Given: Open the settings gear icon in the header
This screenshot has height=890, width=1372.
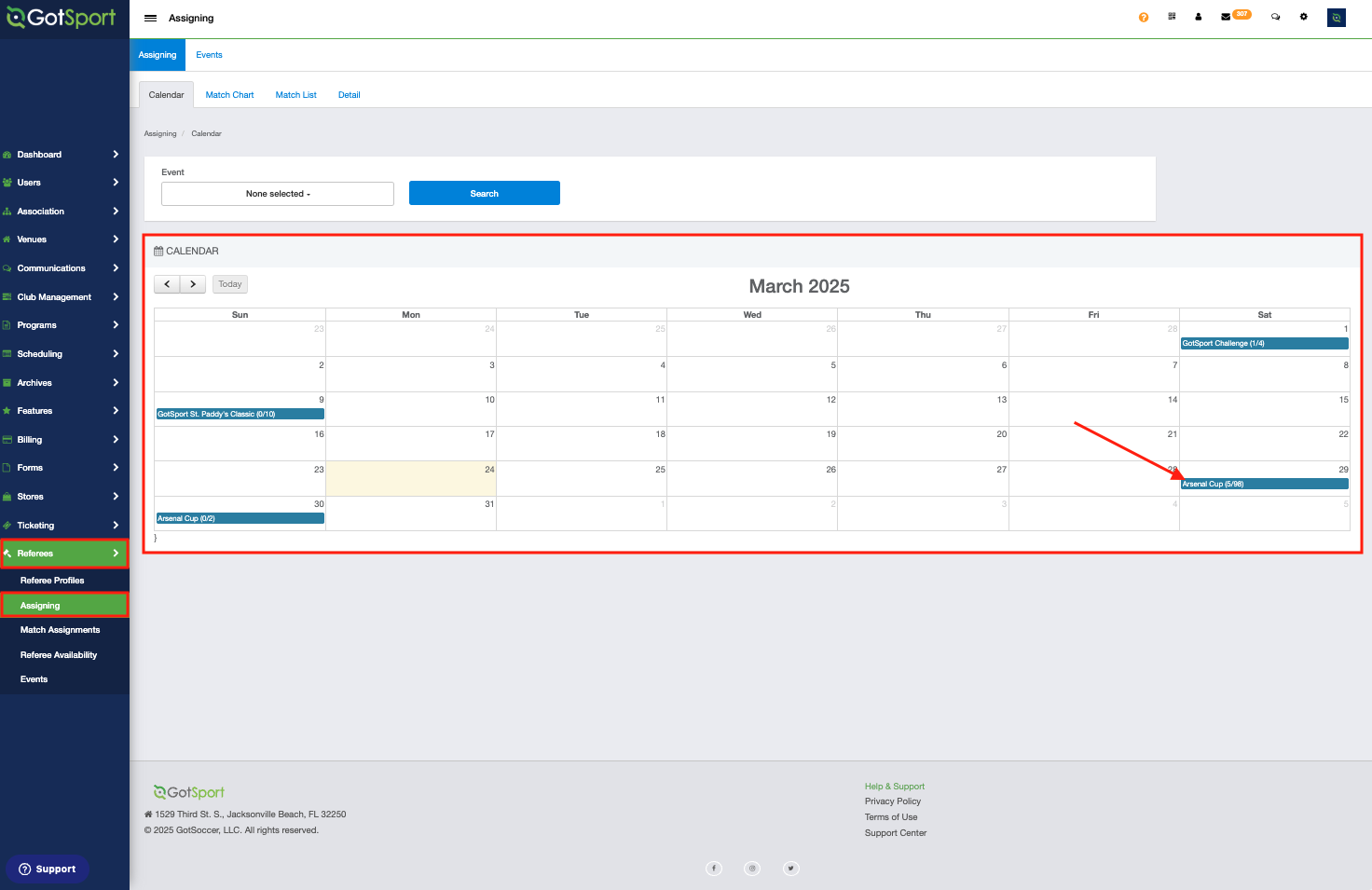Looking at the screenshot, I should 1304,17.
